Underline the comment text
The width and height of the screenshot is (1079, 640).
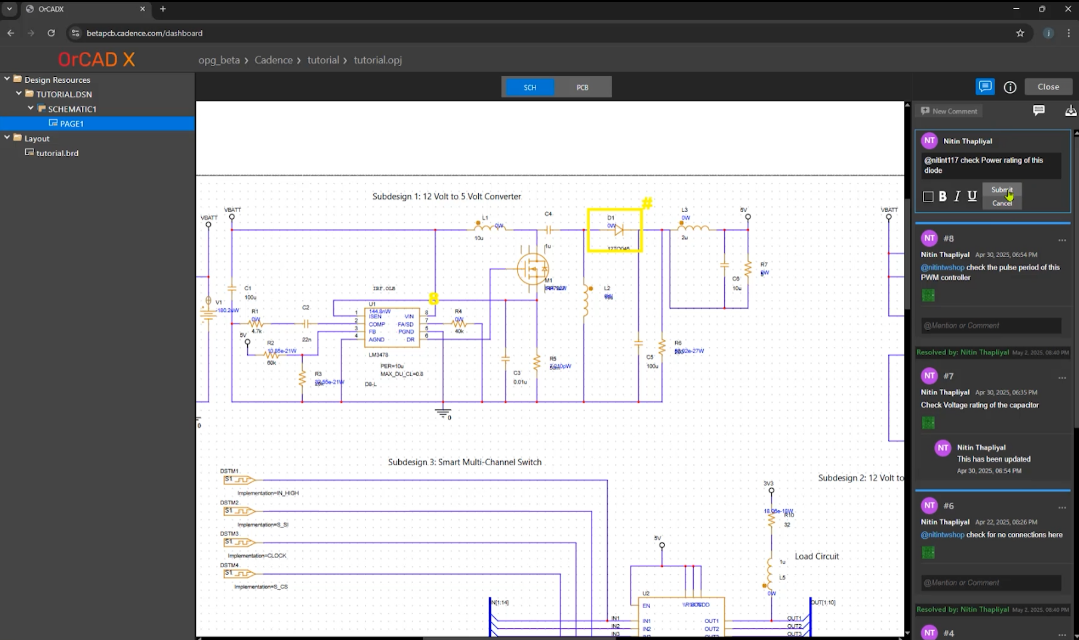971,197
